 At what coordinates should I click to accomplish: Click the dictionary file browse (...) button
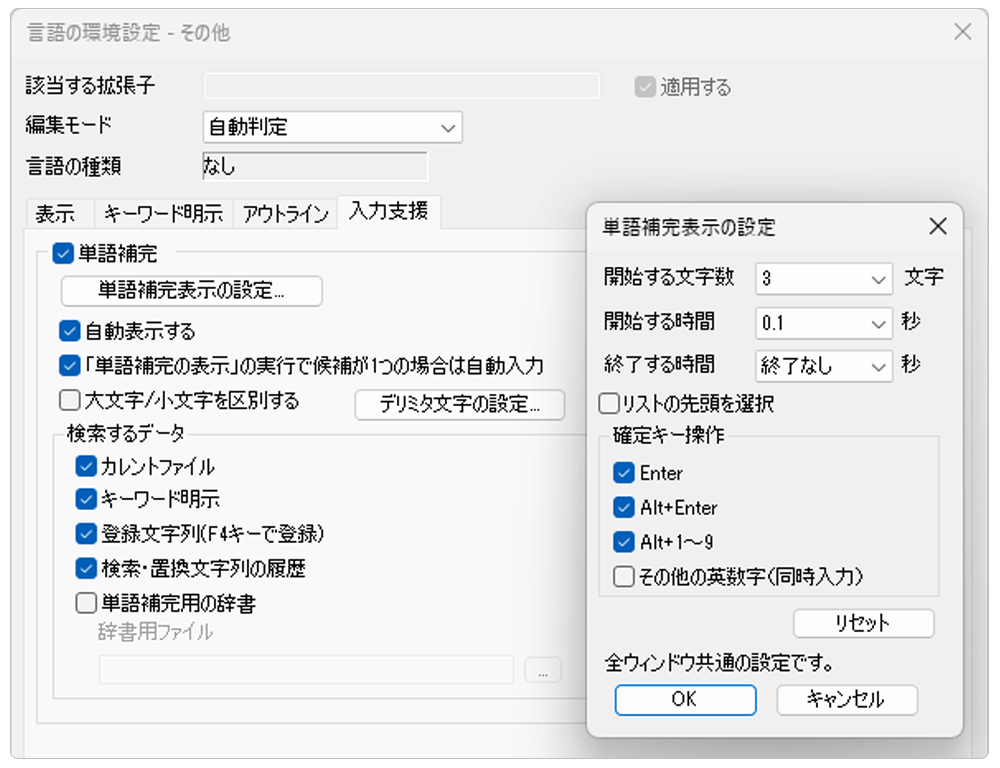point(542,671)
